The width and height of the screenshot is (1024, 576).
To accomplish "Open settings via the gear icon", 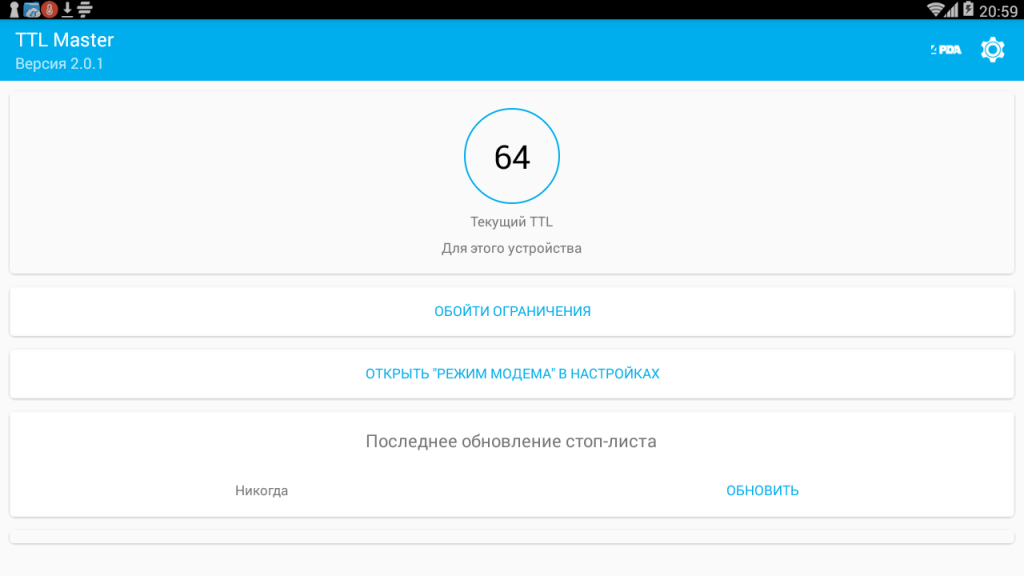I will pos(993,50).
